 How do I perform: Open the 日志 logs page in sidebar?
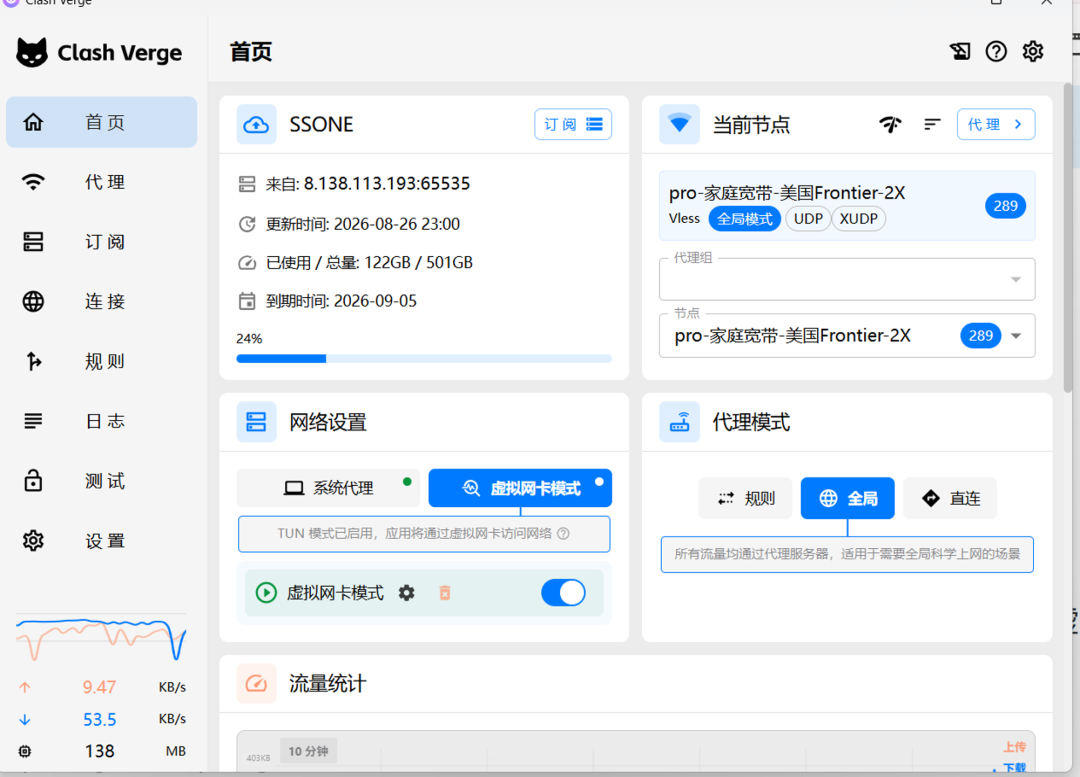pos(101,421)
